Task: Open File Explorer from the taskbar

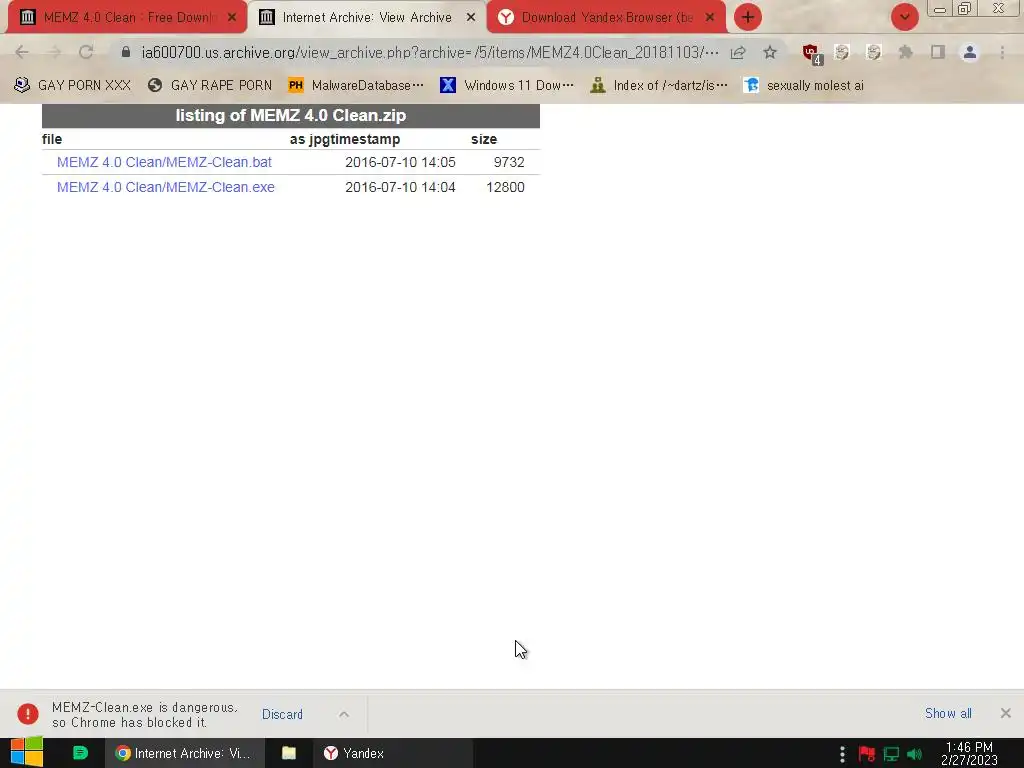Action: 289,753
